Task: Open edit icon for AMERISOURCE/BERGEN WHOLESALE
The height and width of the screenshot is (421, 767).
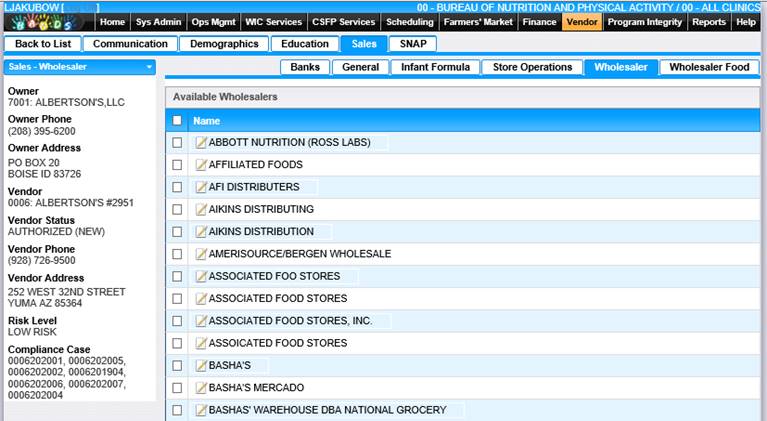Action: click(201, 254)
